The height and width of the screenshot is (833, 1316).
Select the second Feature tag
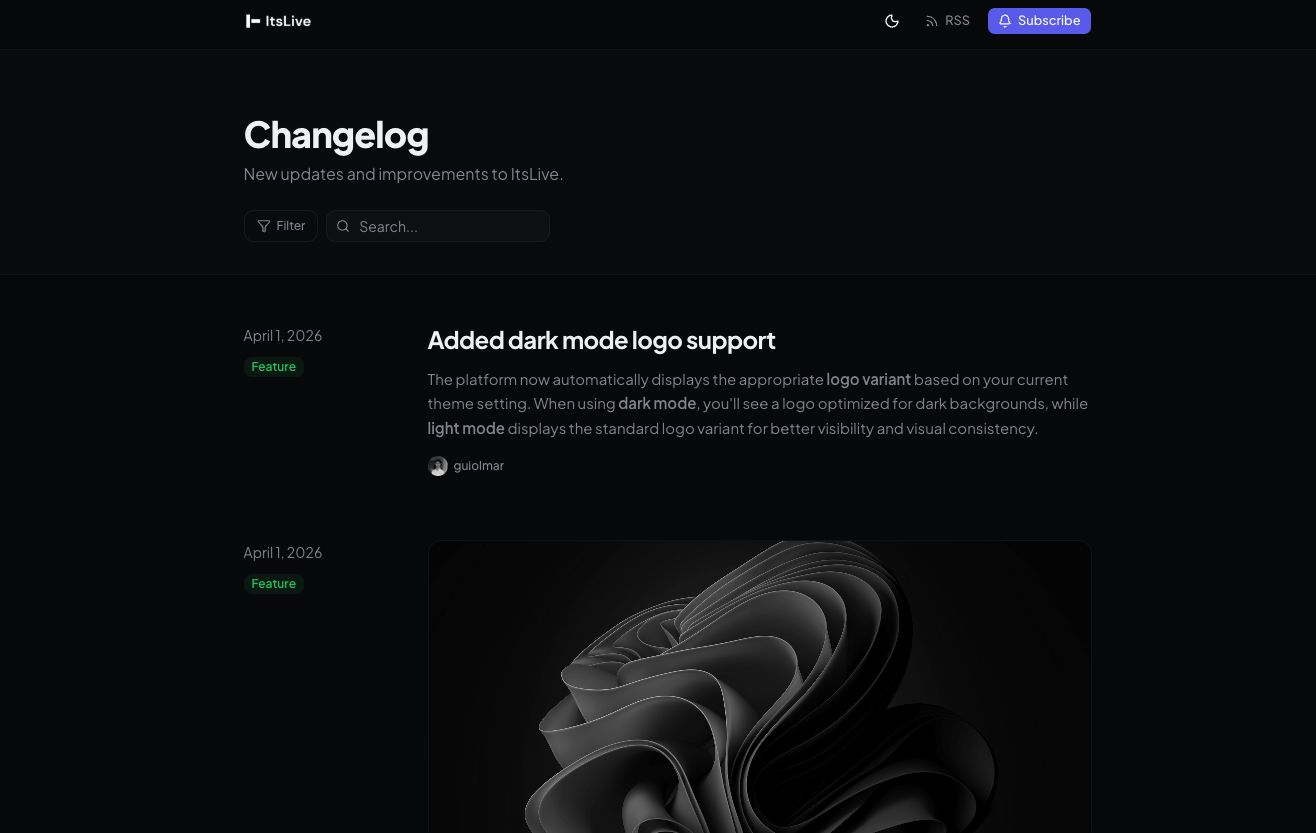tap(273, 583)
